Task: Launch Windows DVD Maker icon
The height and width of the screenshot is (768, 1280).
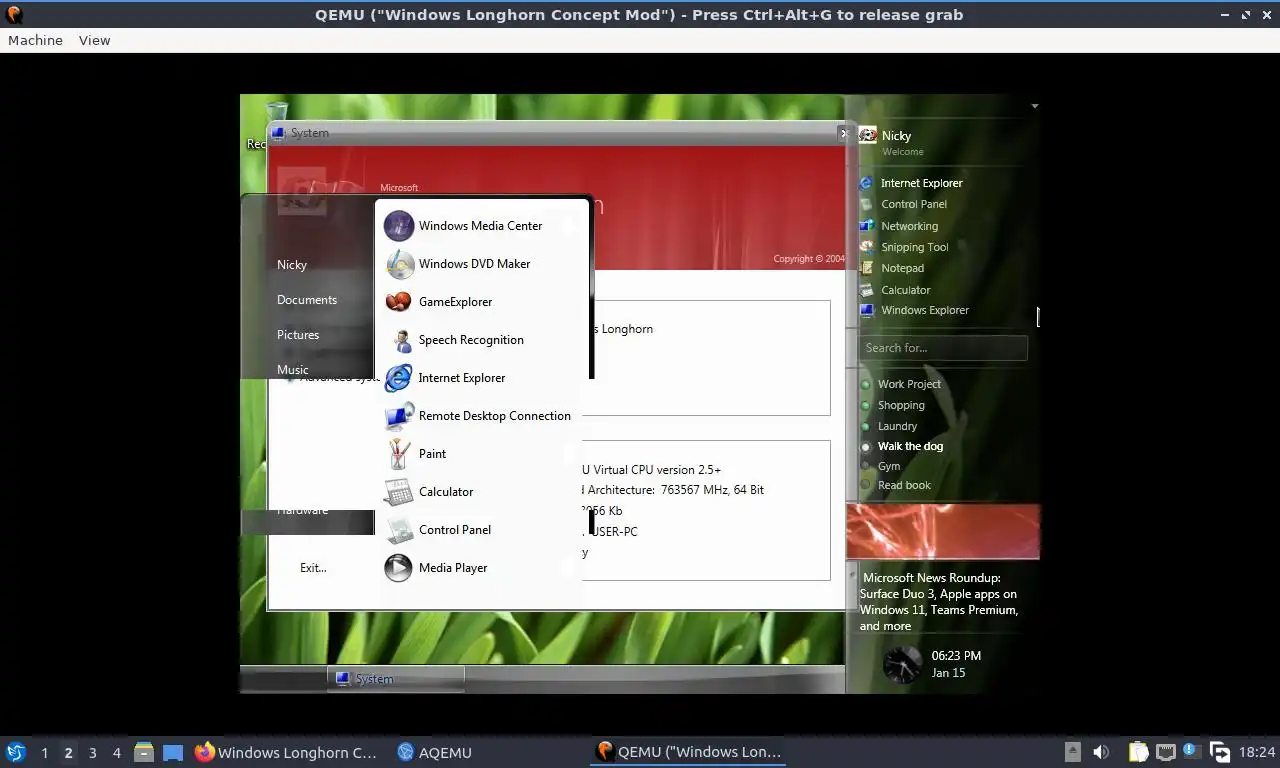Action: 398,264
